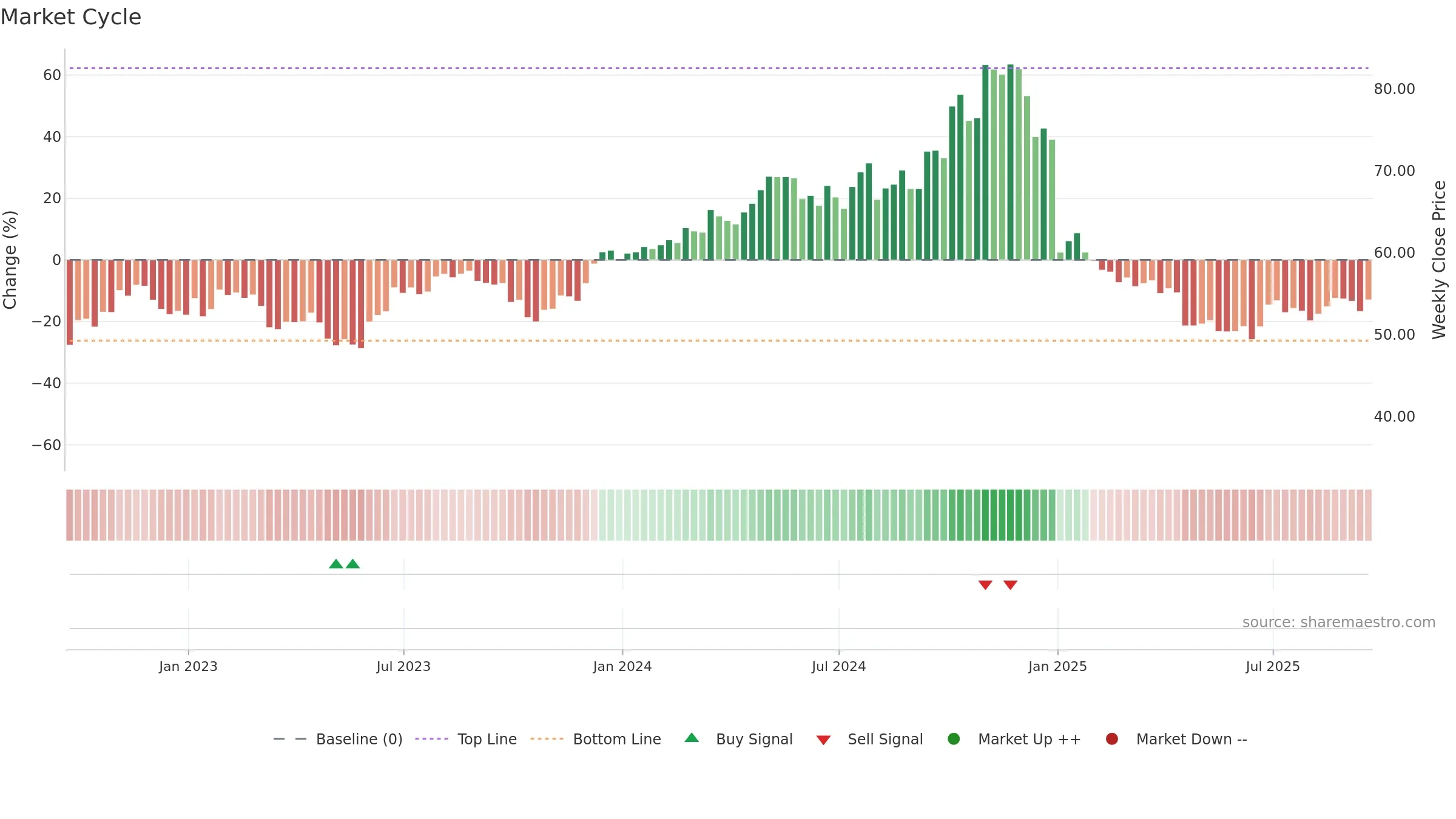Click the Jan 2024 axis label

[622, 666]
